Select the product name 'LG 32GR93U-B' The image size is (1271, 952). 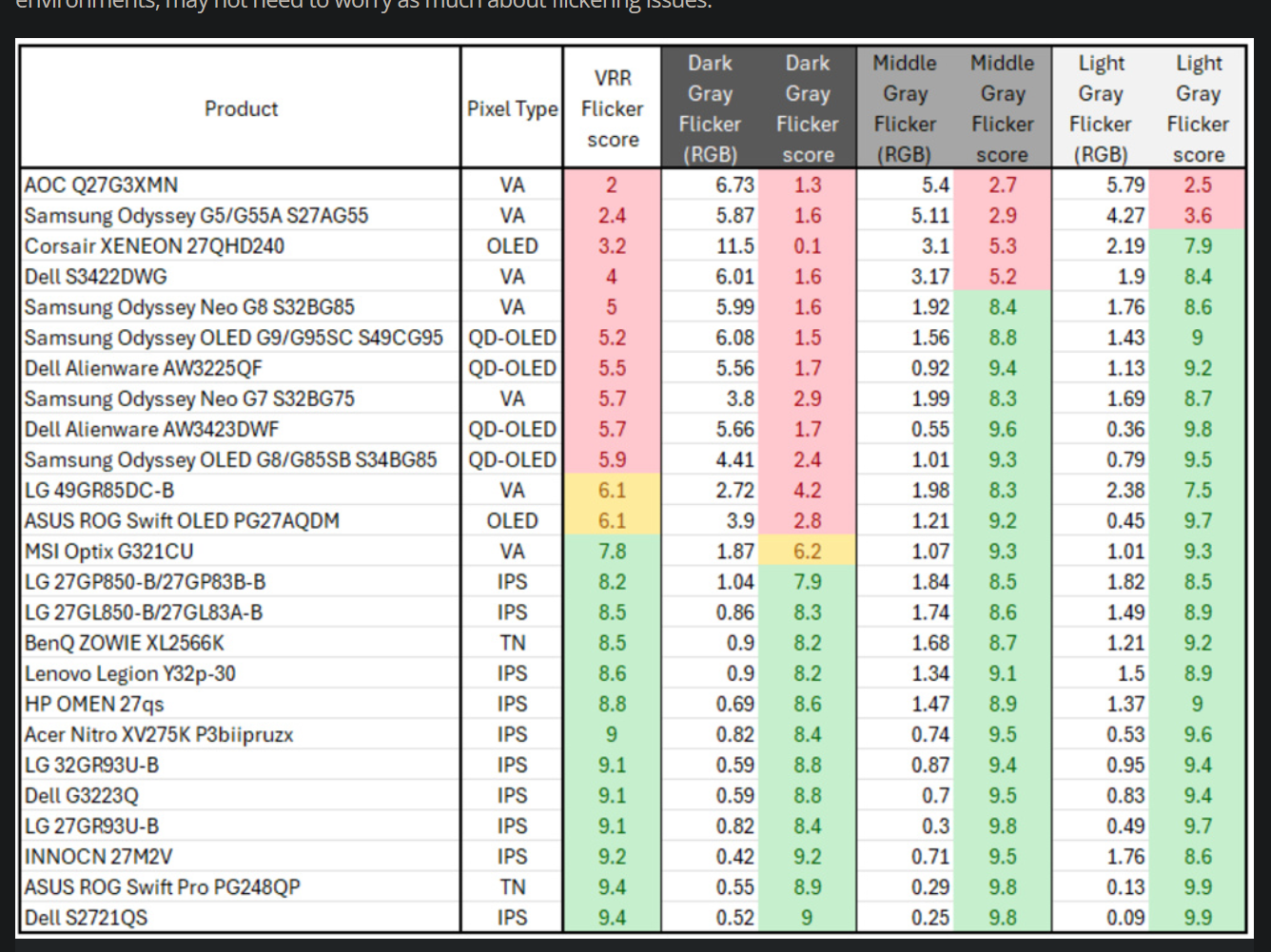(x=91, y=765)
